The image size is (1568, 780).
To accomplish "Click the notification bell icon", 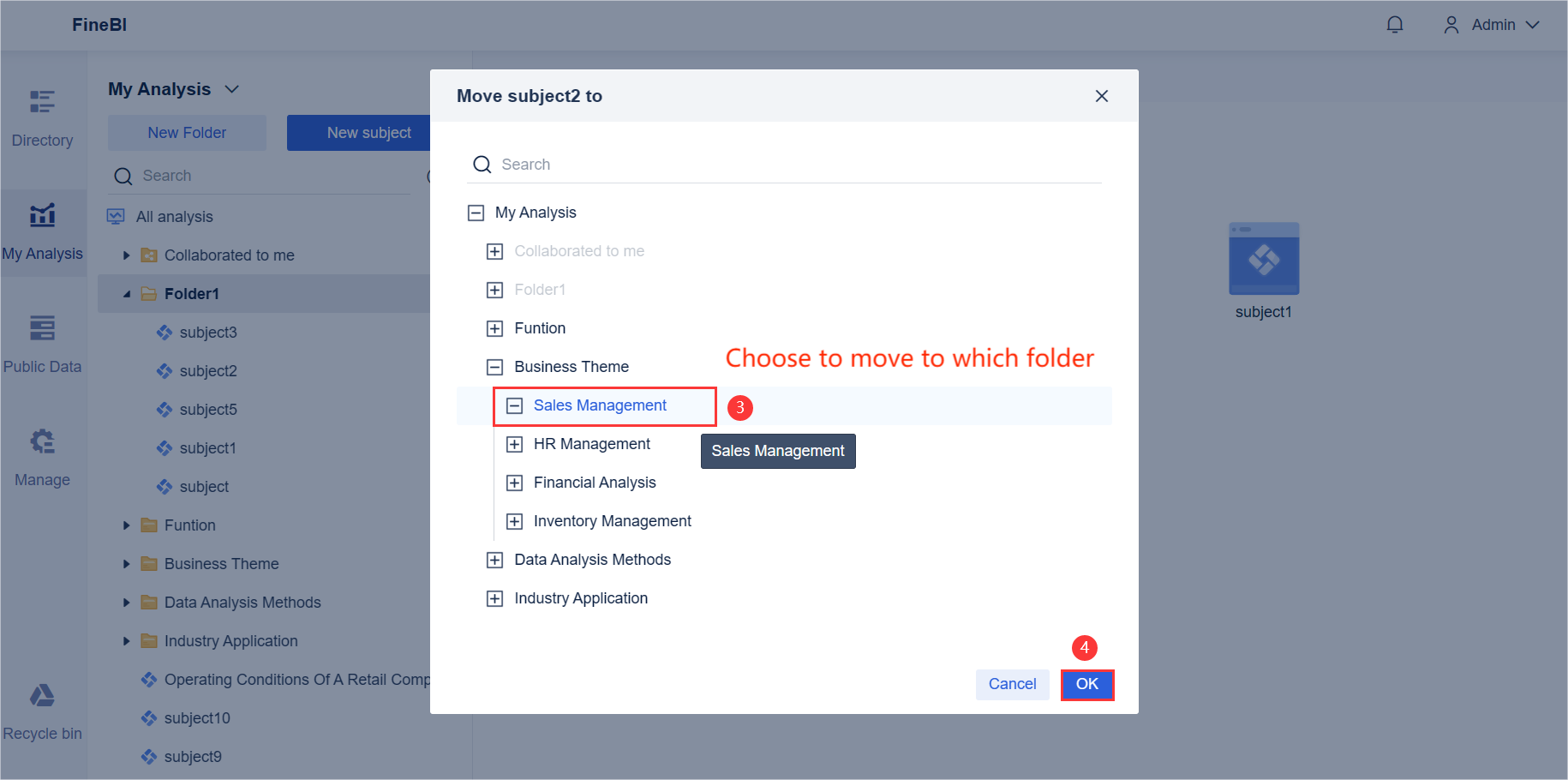I will [1395, 25].
